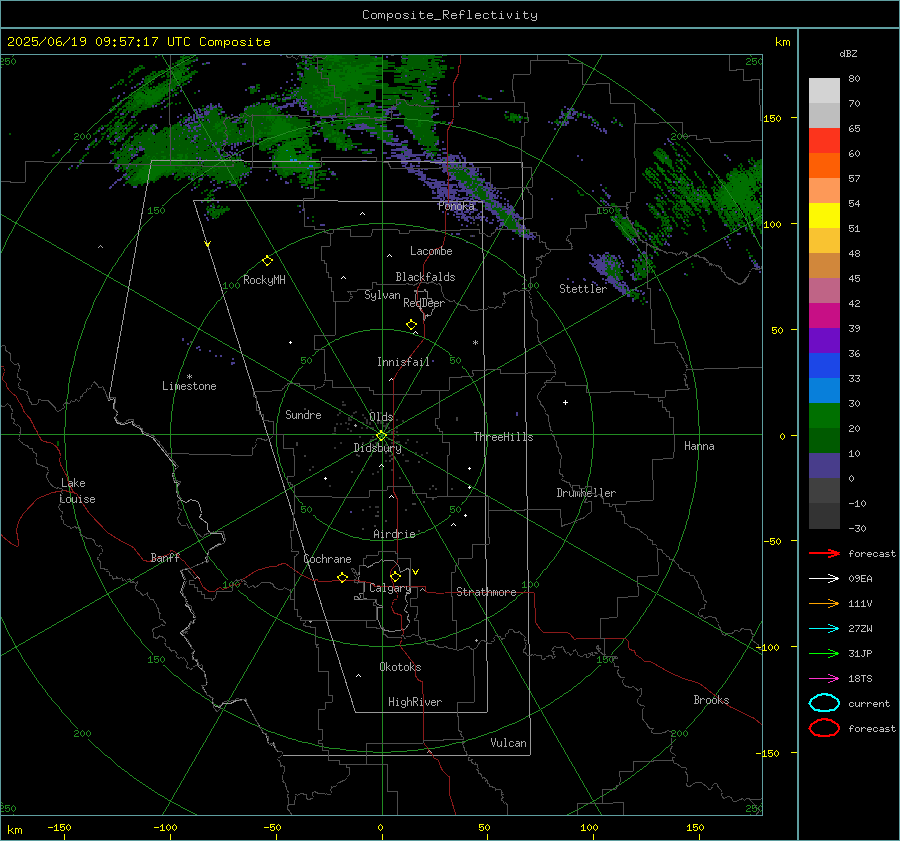Click the Lacombe town label

[x=431, y=251]
